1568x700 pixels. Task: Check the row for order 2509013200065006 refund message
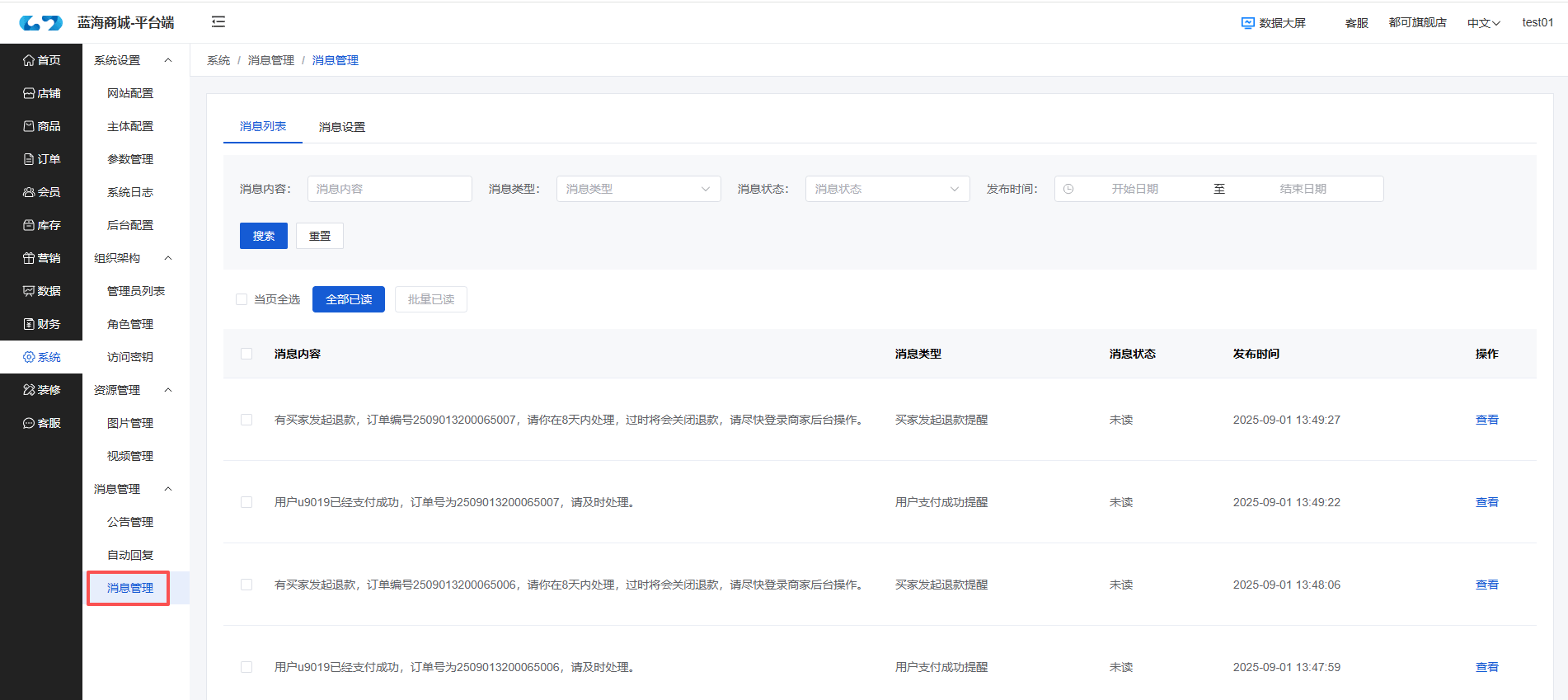click(246, 585)
